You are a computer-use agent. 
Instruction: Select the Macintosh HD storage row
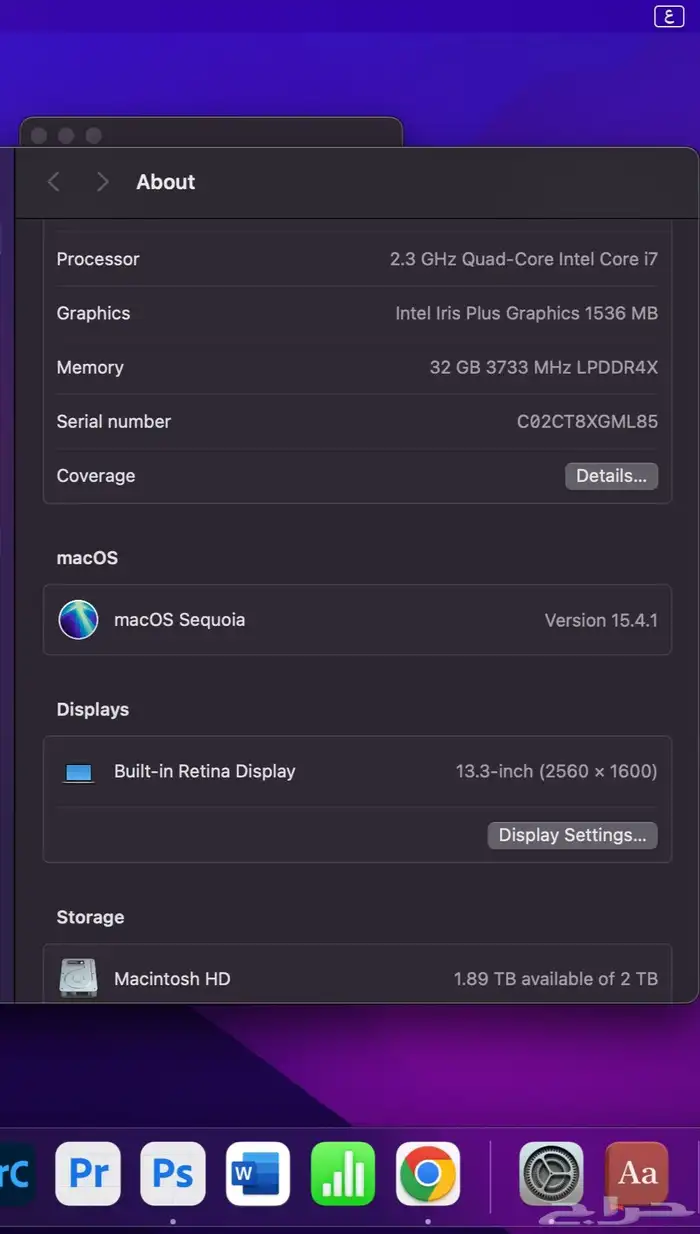[x=357, y=978]
